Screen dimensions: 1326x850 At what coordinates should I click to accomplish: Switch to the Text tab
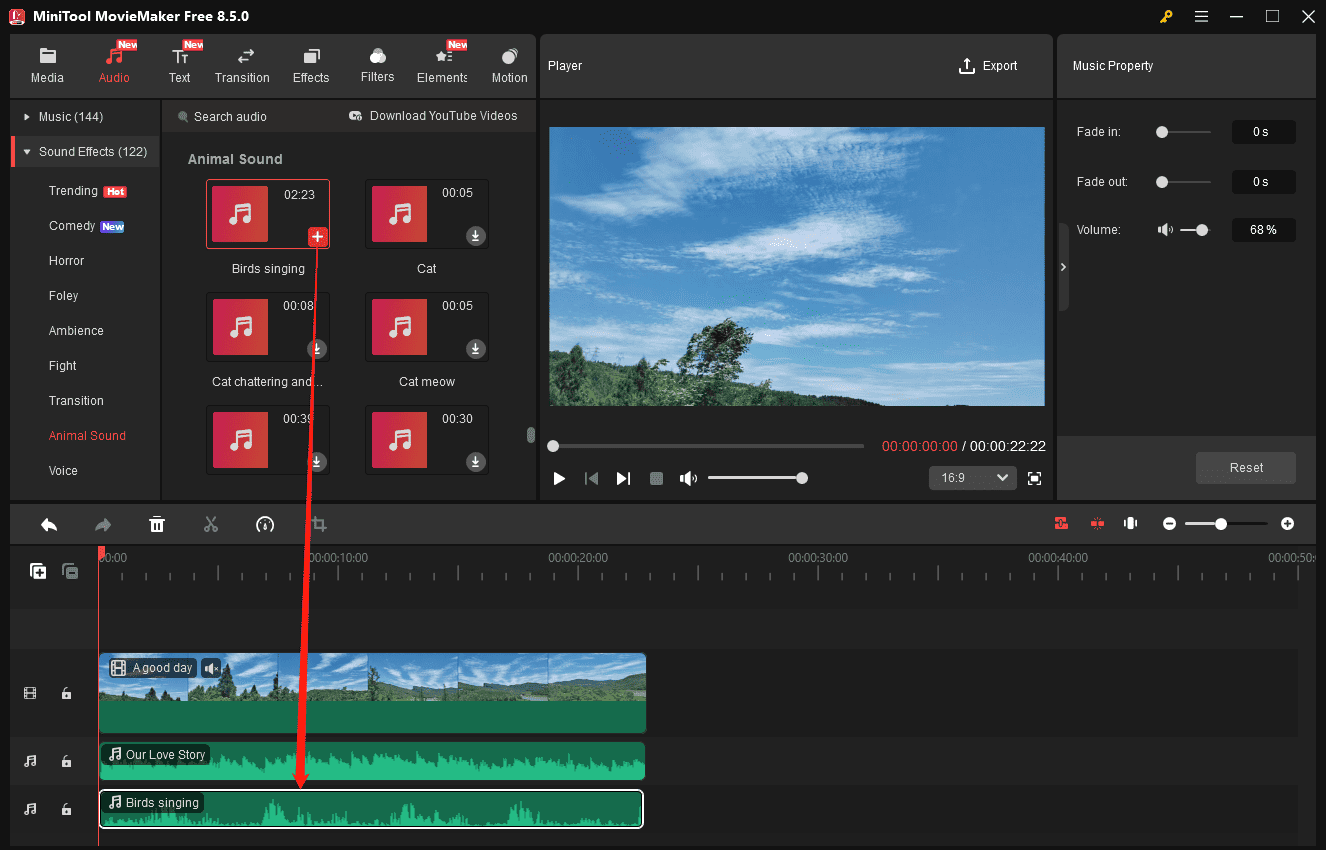click(180, 63)
